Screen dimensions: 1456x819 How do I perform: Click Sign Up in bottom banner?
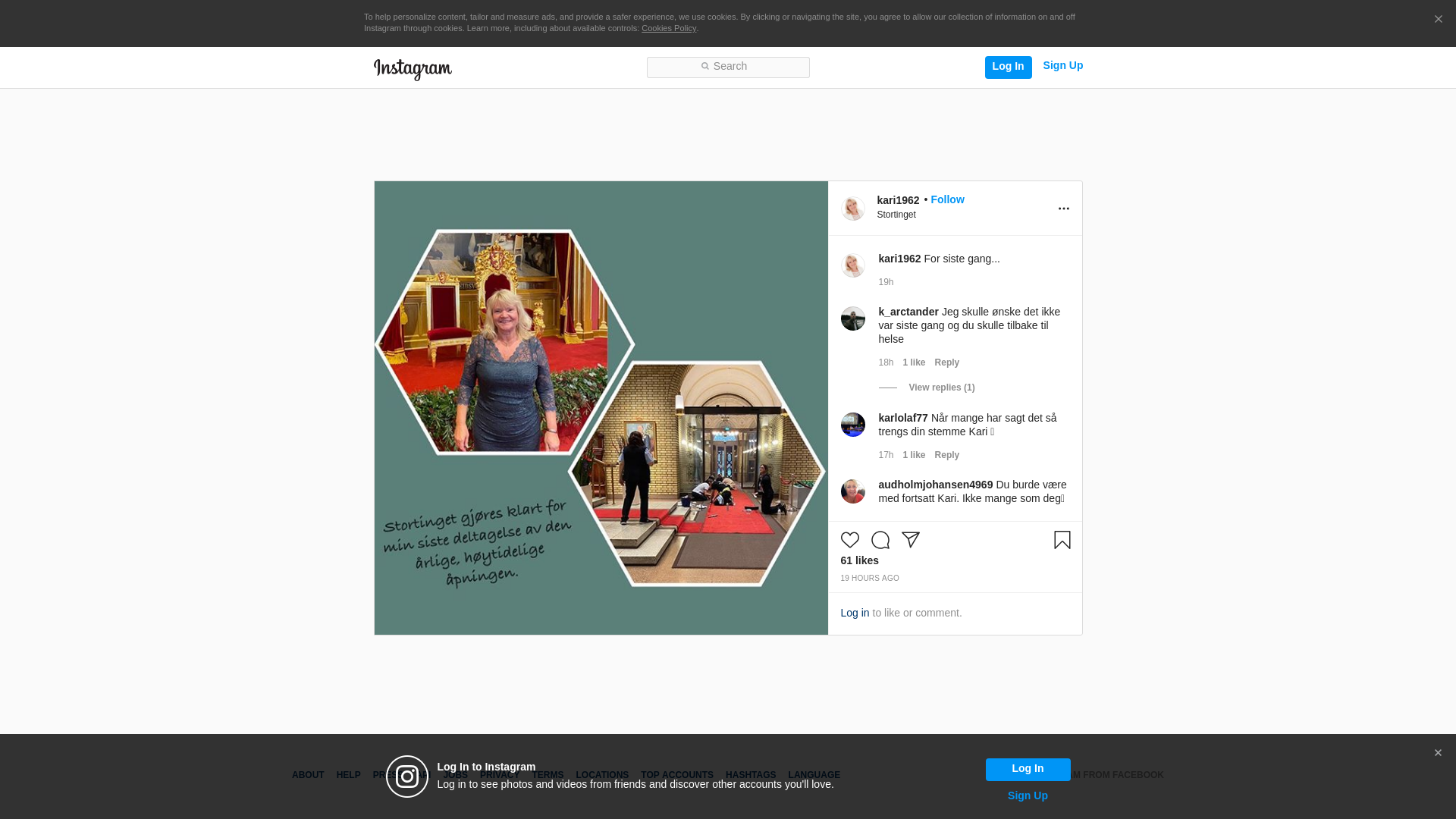click(x=1028, y=795)
